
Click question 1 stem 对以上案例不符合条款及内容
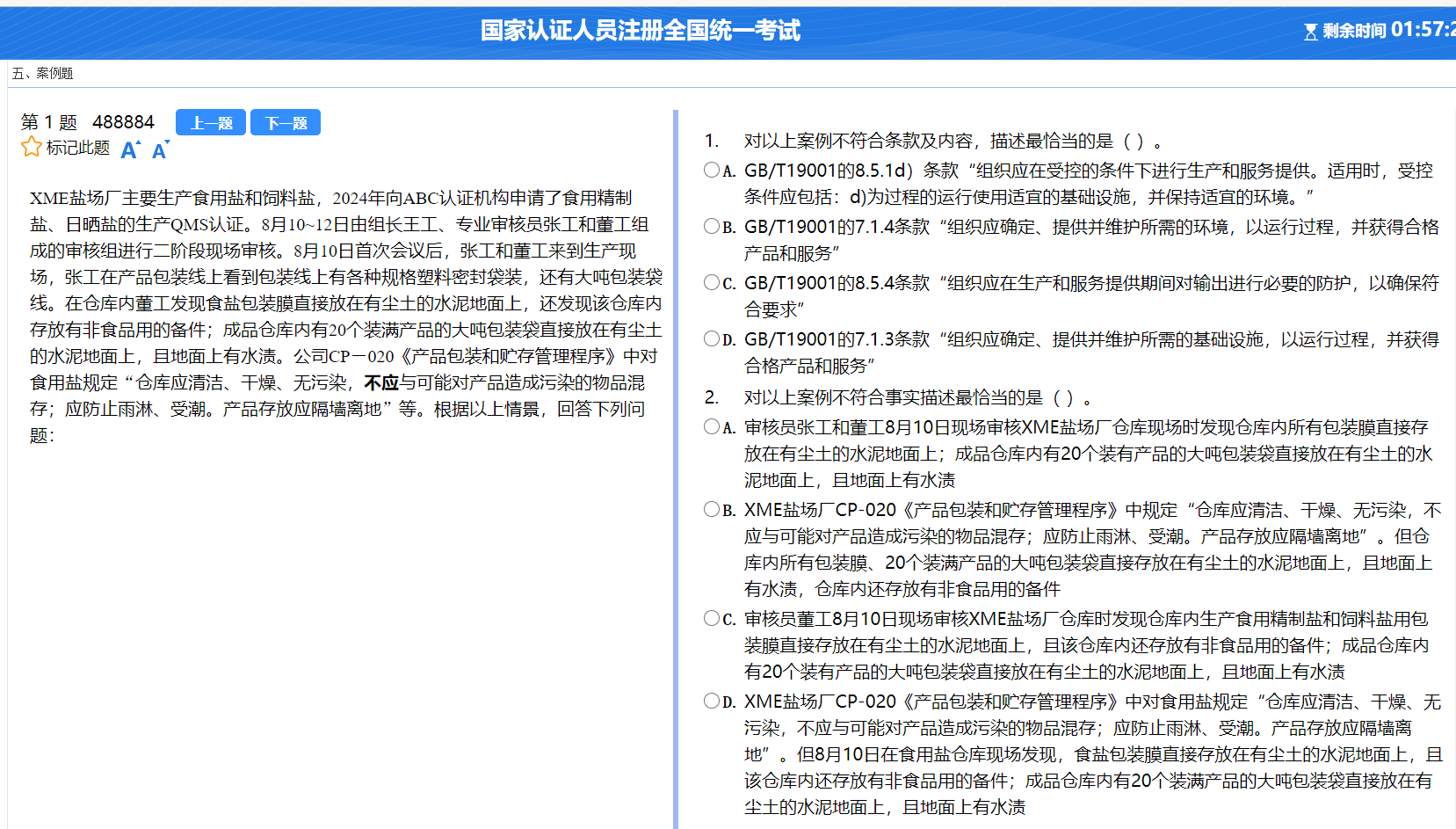(954, 141)
